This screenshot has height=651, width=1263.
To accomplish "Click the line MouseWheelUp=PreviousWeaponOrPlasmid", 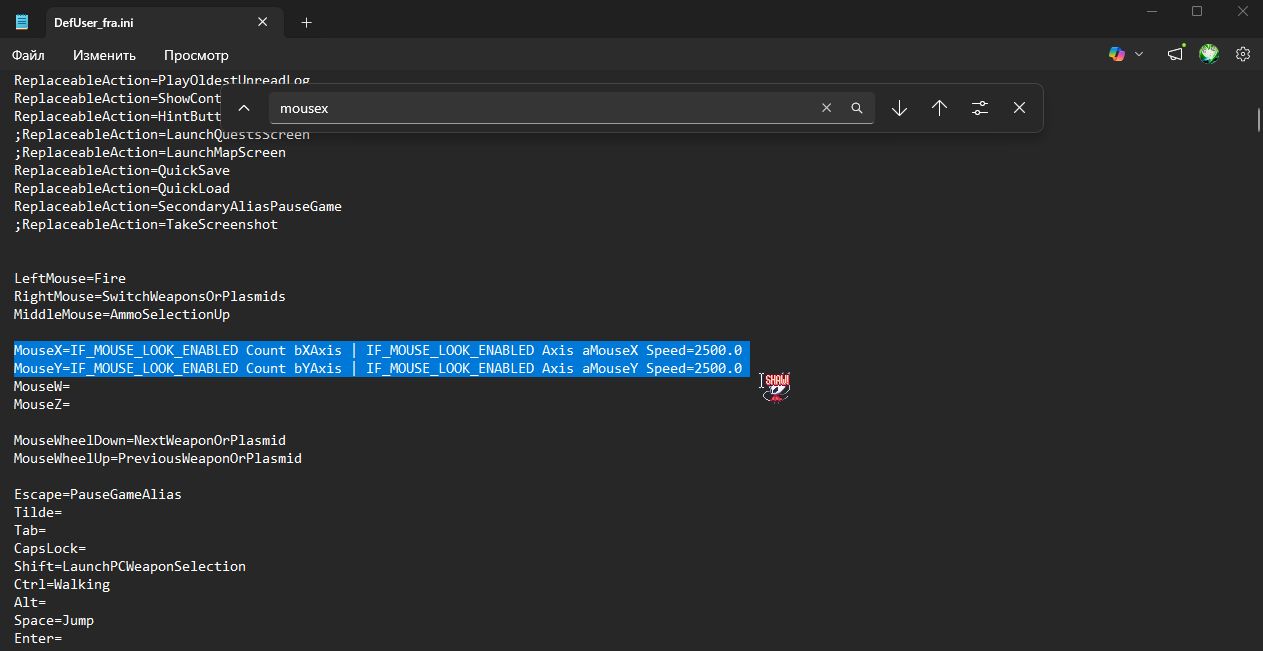I will pos(158,458).
